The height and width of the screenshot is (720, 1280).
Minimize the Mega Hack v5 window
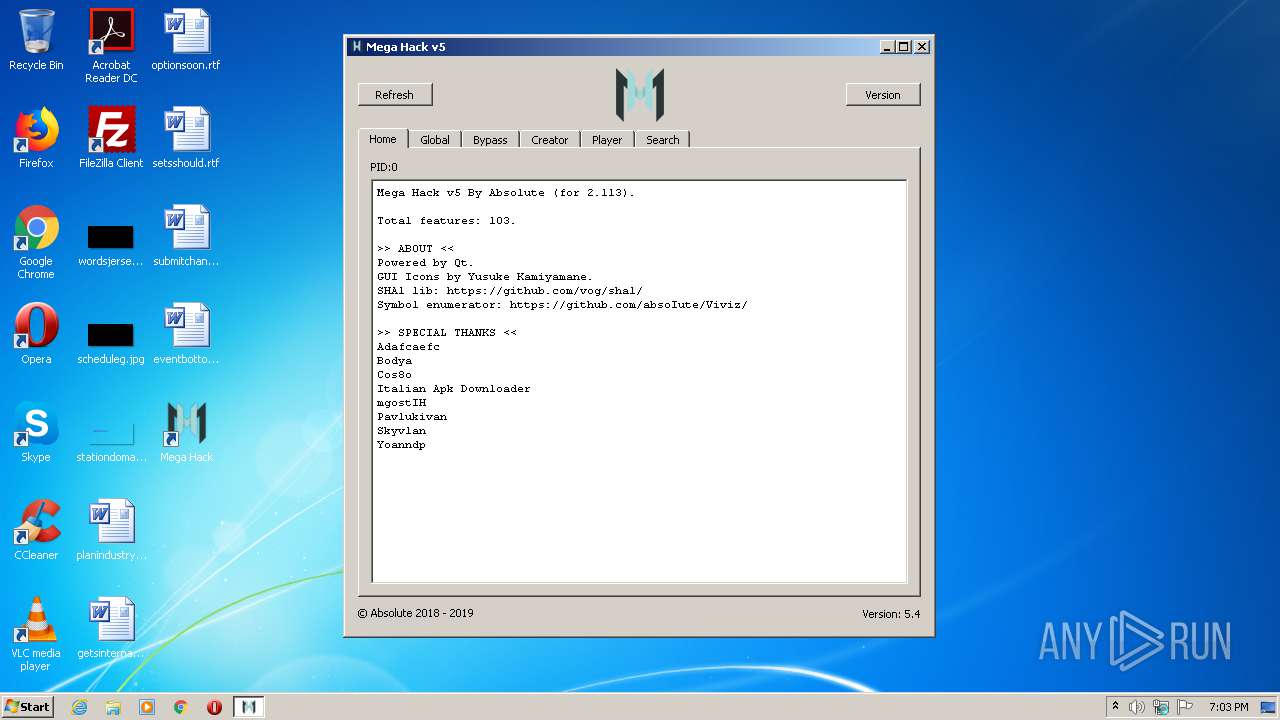887,47
